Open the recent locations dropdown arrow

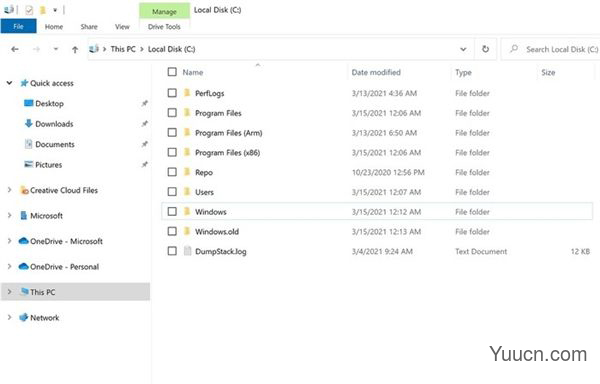56,49
